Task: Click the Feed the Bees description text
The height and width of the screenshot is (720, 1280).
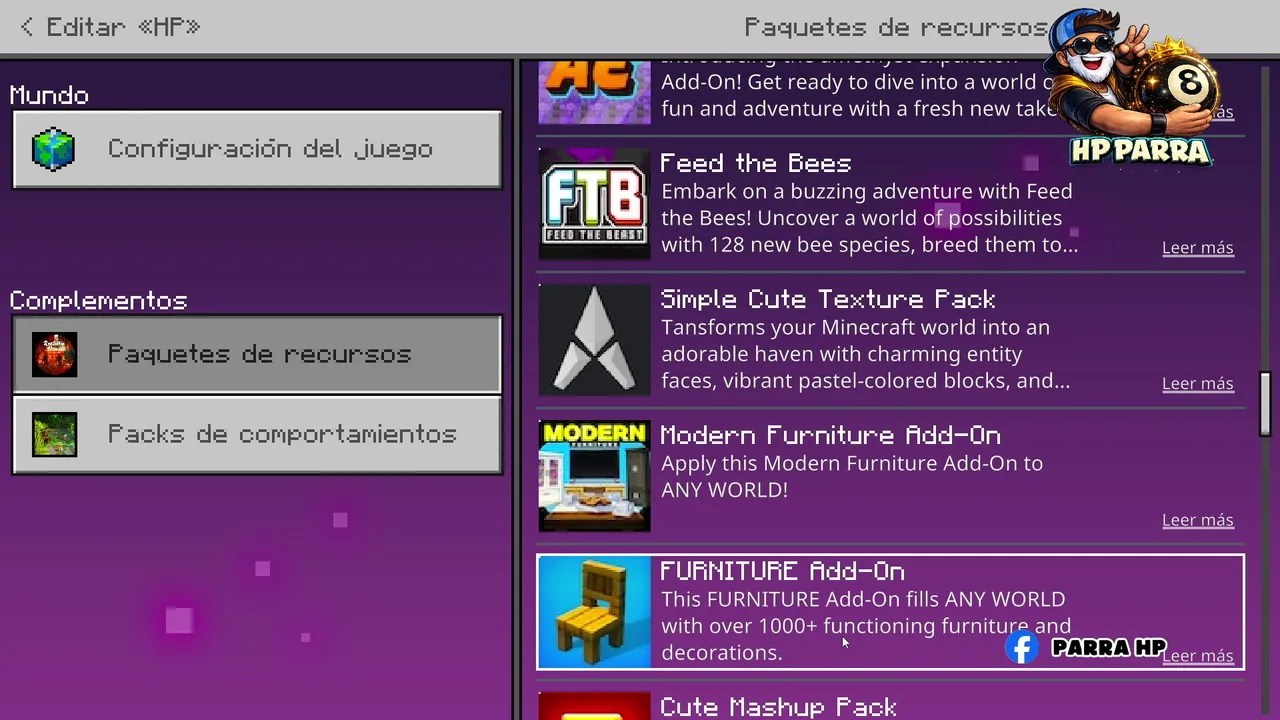Action: [869, 218]
